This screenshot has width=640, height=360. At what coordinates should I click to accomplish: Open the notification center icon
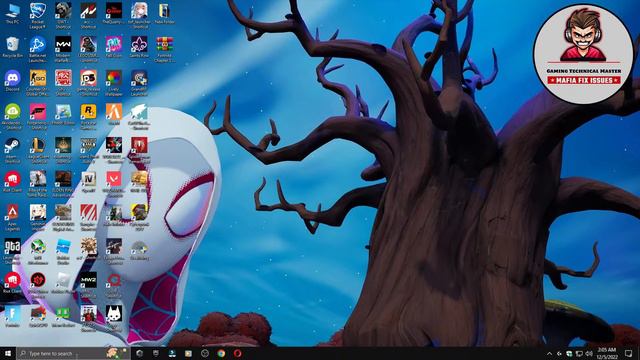click(629, 353)
